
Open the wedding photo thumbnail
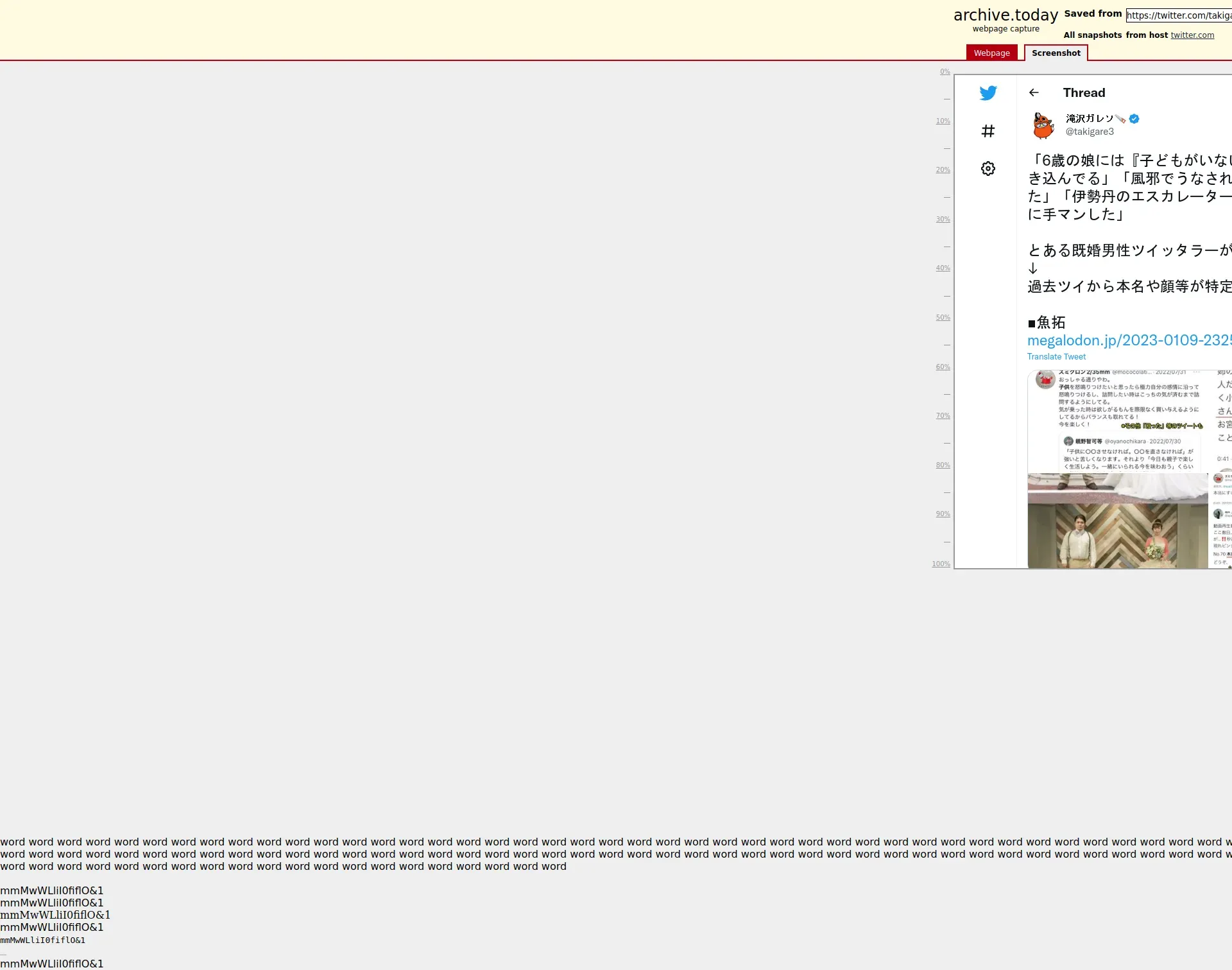point(1117,521)
